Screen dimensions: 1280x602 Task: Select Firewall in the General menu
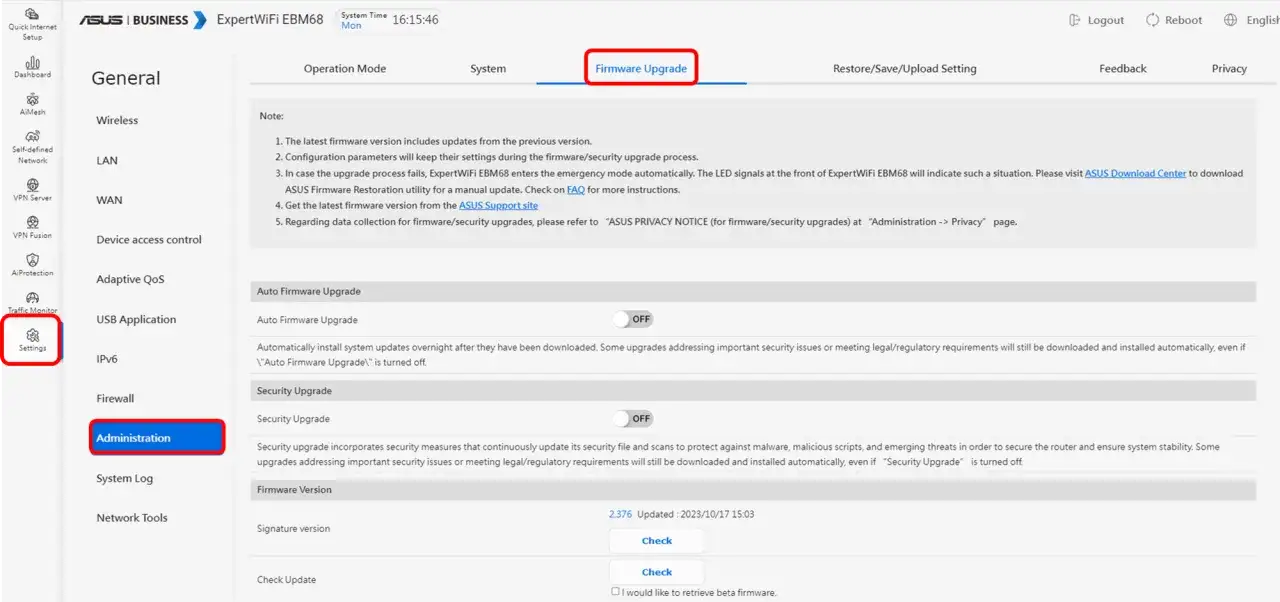tap(115, 398)
